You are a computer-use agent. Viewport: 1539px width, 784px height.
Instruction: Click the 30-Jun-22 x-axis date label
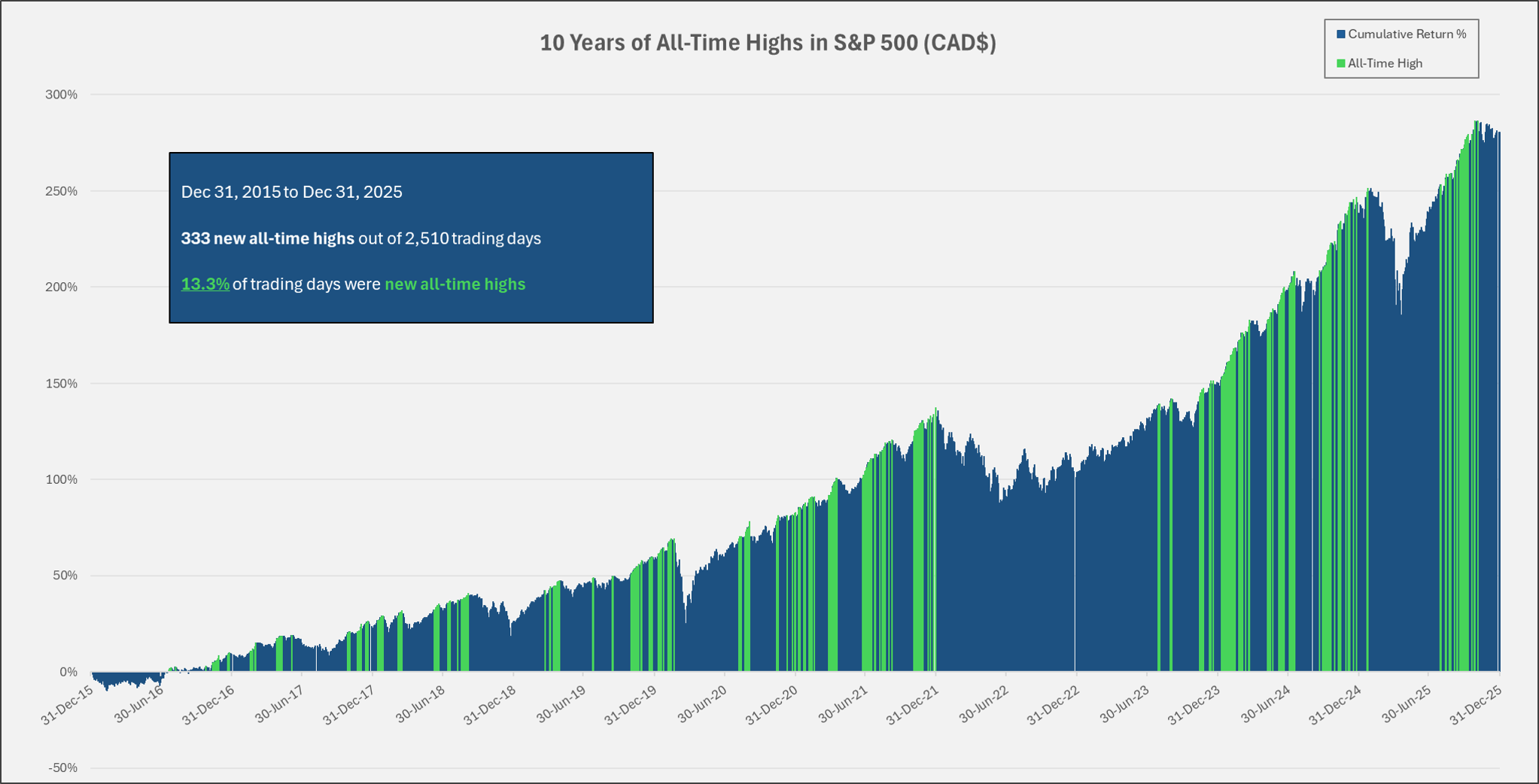(984, 704)
